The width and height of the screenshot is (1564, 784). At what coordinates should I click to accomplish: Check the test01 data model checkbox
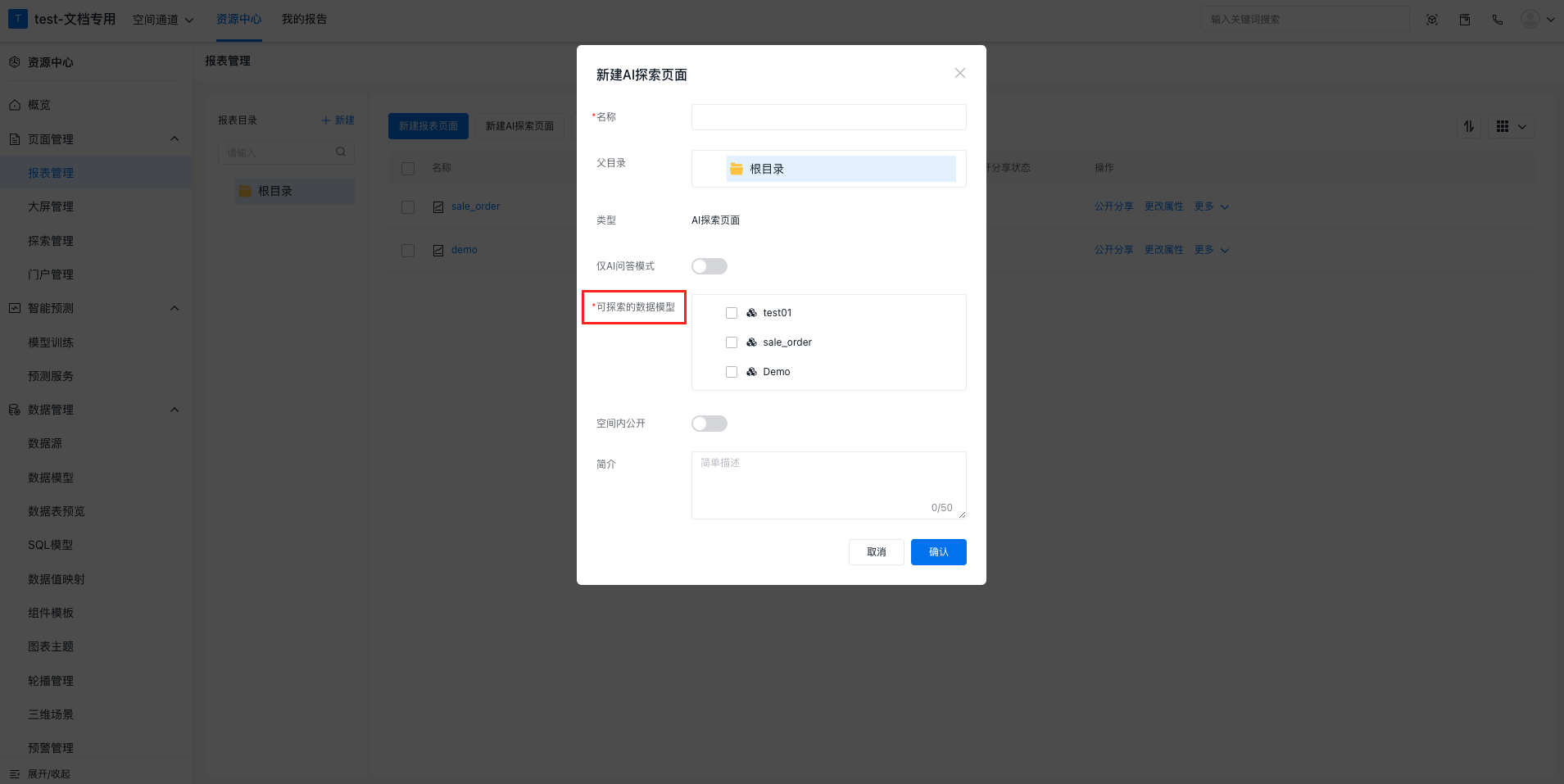coord(732,313)
